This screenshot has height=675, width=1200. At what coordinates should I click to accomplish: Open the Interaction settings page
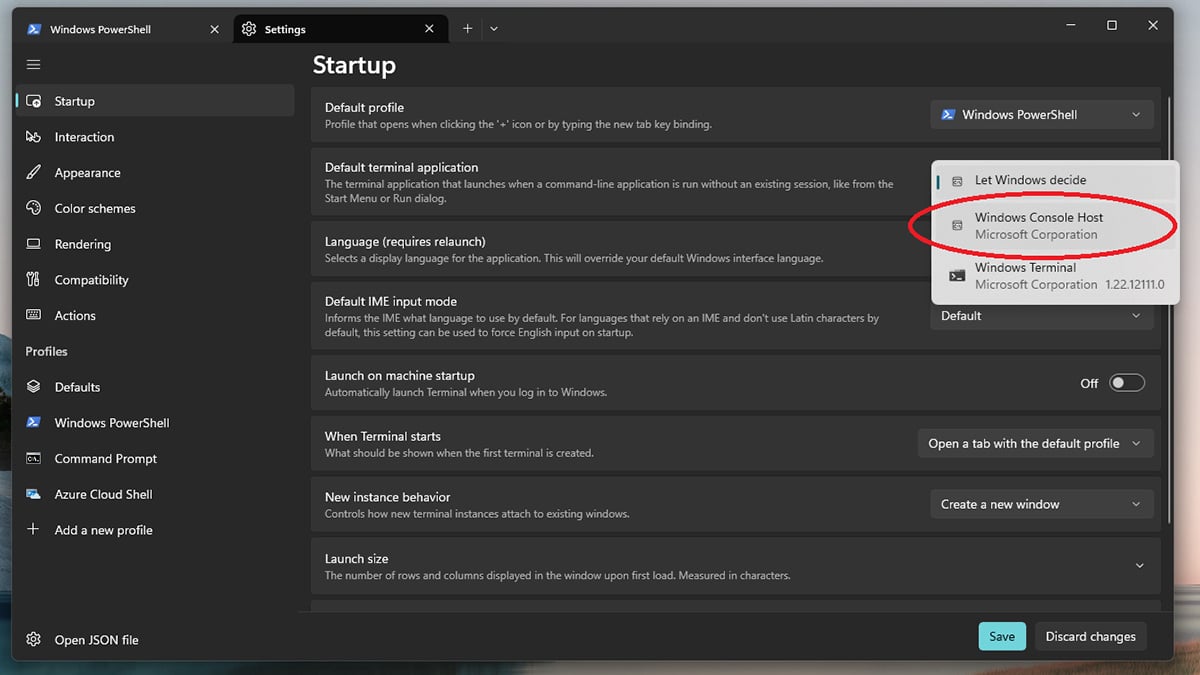(x=155, y=137)
